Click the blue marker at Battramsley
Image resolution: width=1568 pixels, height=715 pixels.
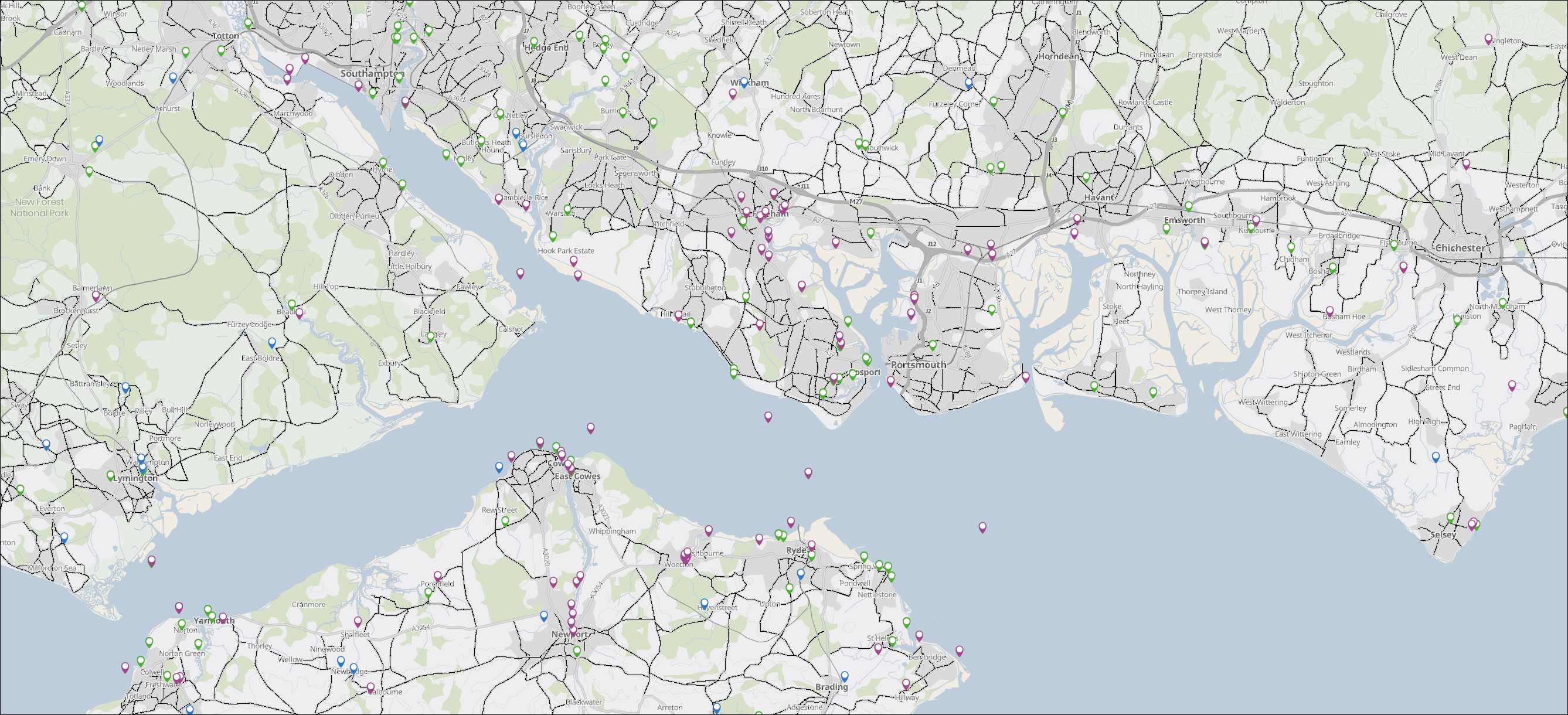125,387
